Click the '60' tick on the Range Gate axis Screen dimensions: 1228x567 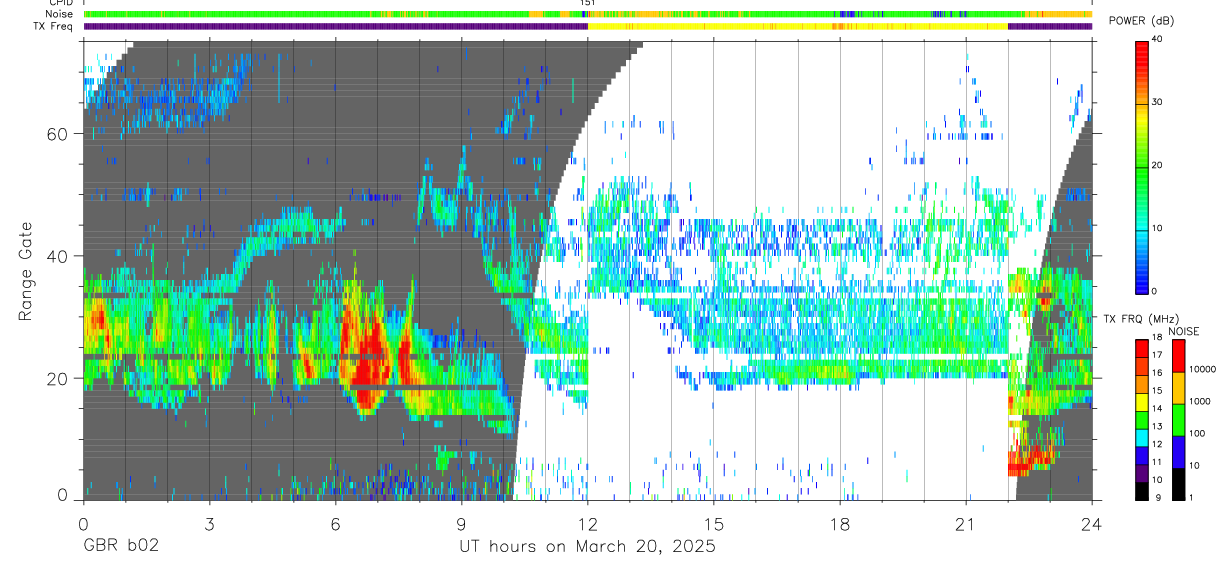pyautogui.click(x=56, y=134)
